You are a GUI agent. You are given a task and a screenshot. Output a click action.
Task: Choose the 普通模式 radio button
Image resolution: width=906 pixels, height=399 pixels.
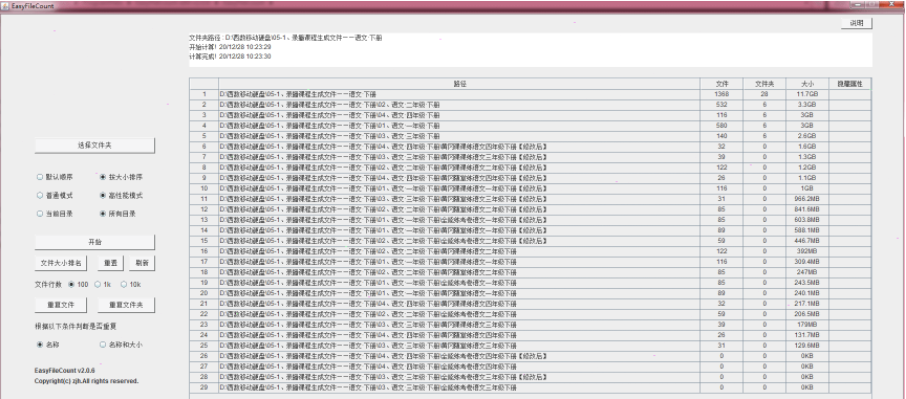click(x=55, y=196)
